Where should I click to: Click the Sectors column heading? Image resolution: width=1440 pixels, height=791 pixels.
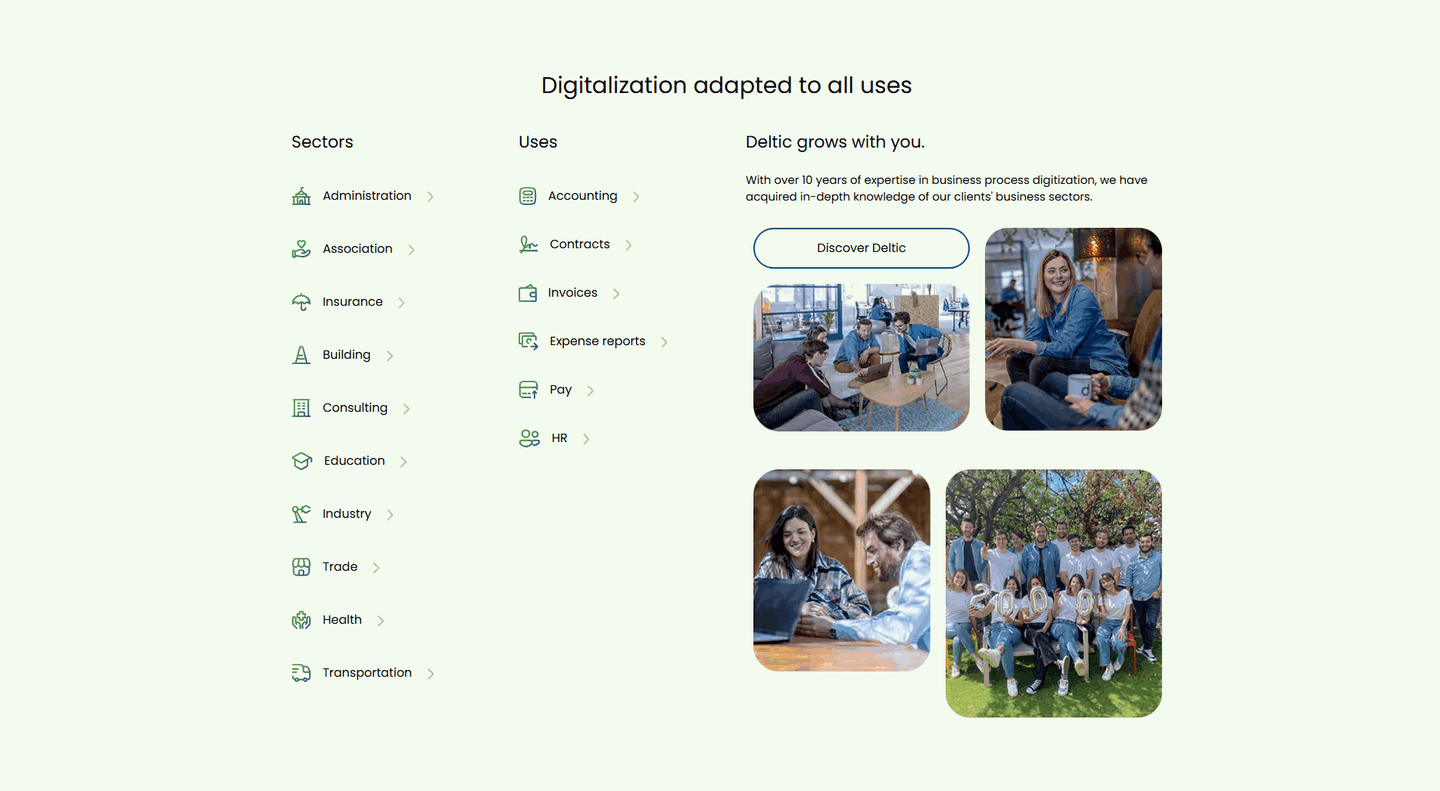pyautogui.click(x=322, y=142)
